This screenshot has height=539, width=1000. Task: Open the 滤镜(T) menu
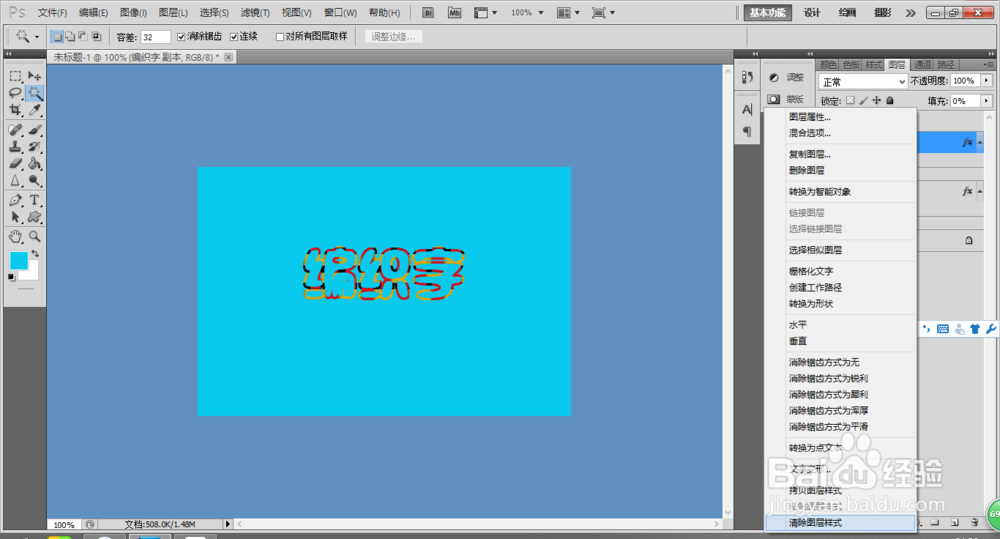pyautogui.click(x=254, y=13)
